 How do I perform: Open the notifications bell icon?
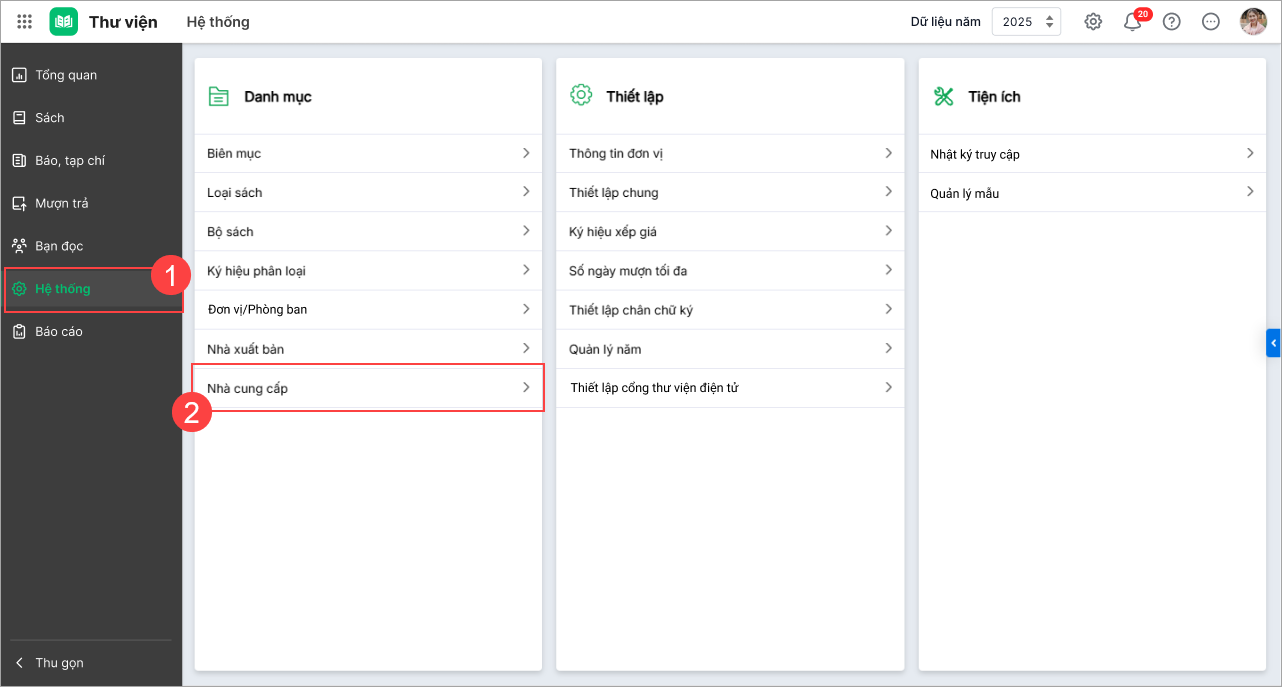[1132, 22]
